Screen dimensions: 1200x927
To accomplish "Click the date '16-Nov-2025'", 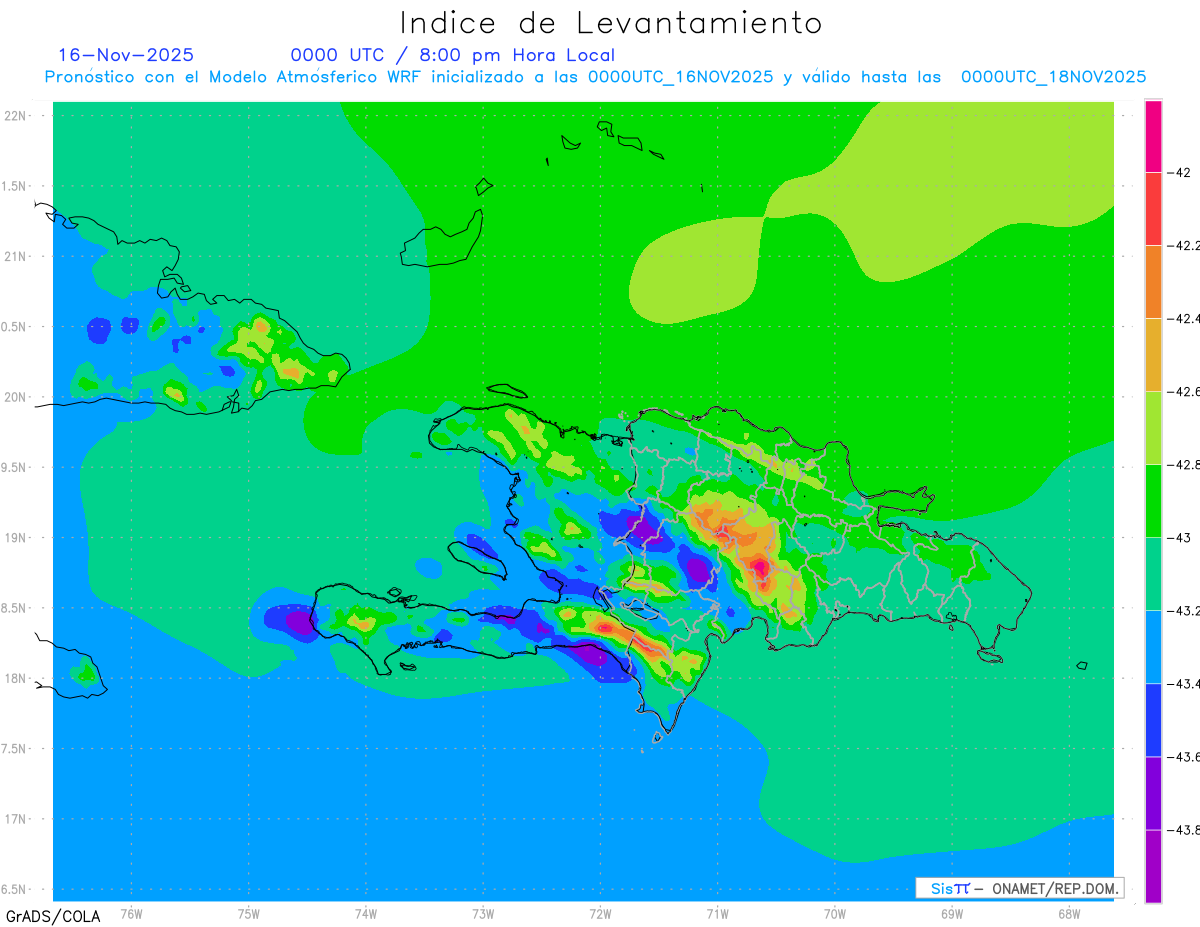I will point(126,55).
